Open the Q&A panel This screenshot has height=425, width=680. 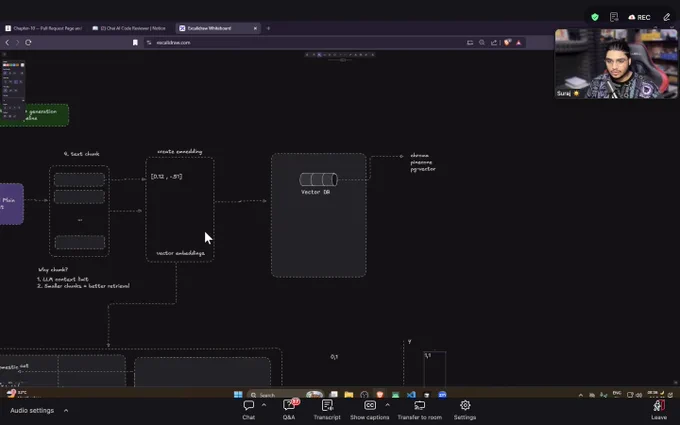coord(289,410)
